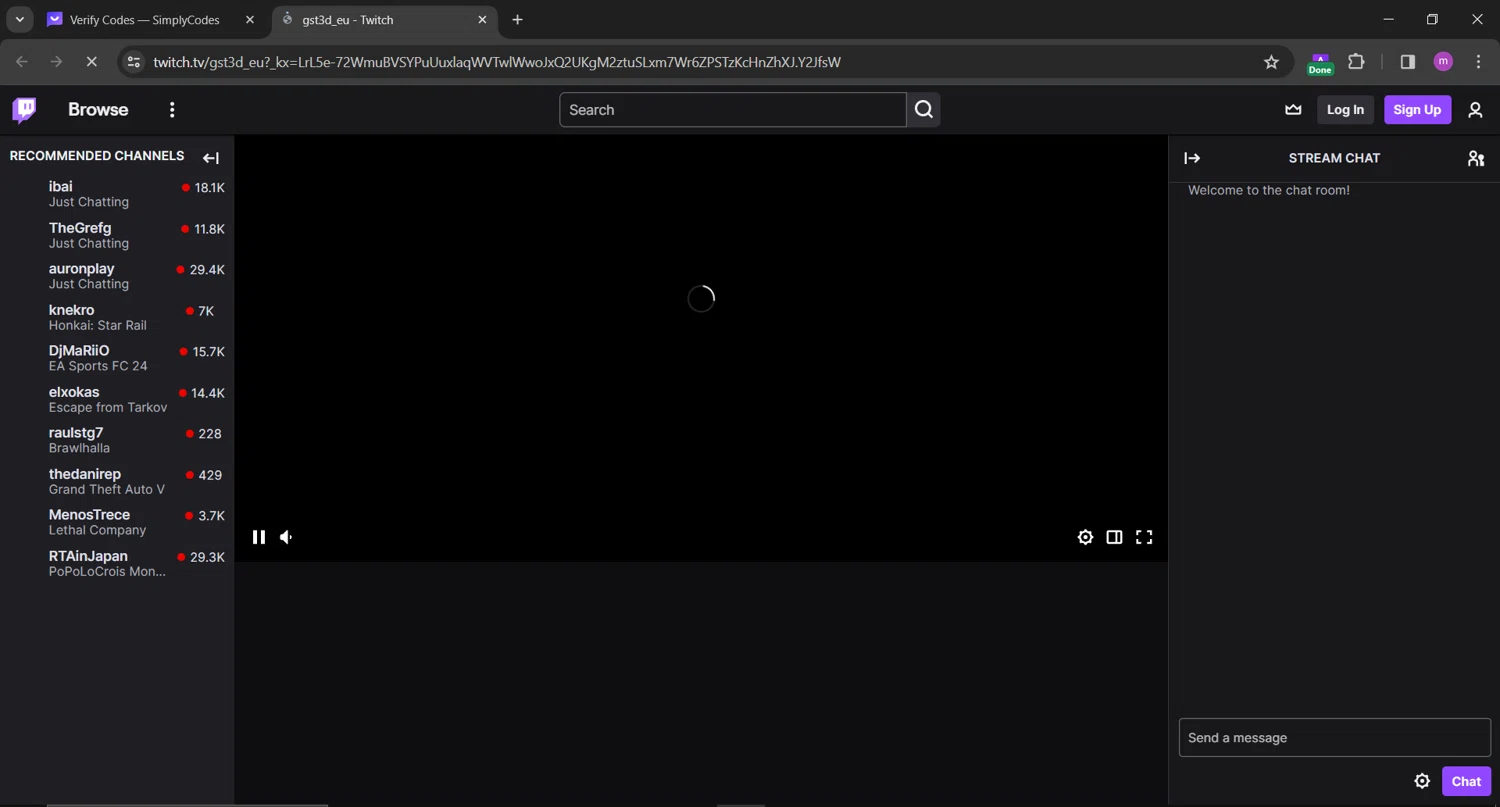The image size is (1500, 807).
Task: Open a new browser tab
Action: coord(517,20)
